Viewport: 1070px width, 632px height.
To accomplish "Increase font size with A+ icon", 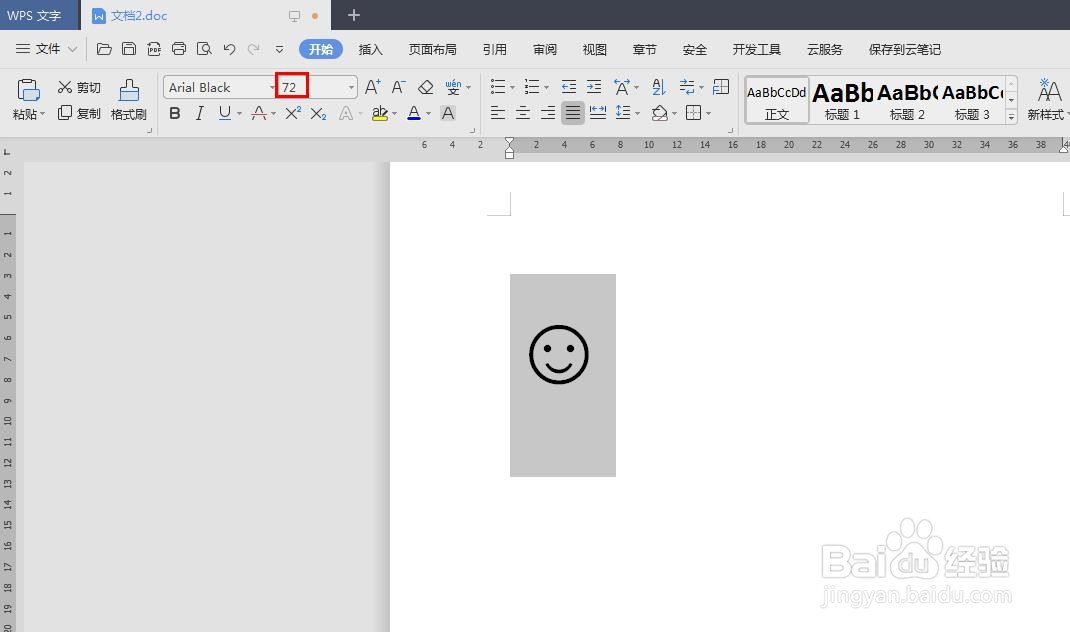I will (373, 87).
